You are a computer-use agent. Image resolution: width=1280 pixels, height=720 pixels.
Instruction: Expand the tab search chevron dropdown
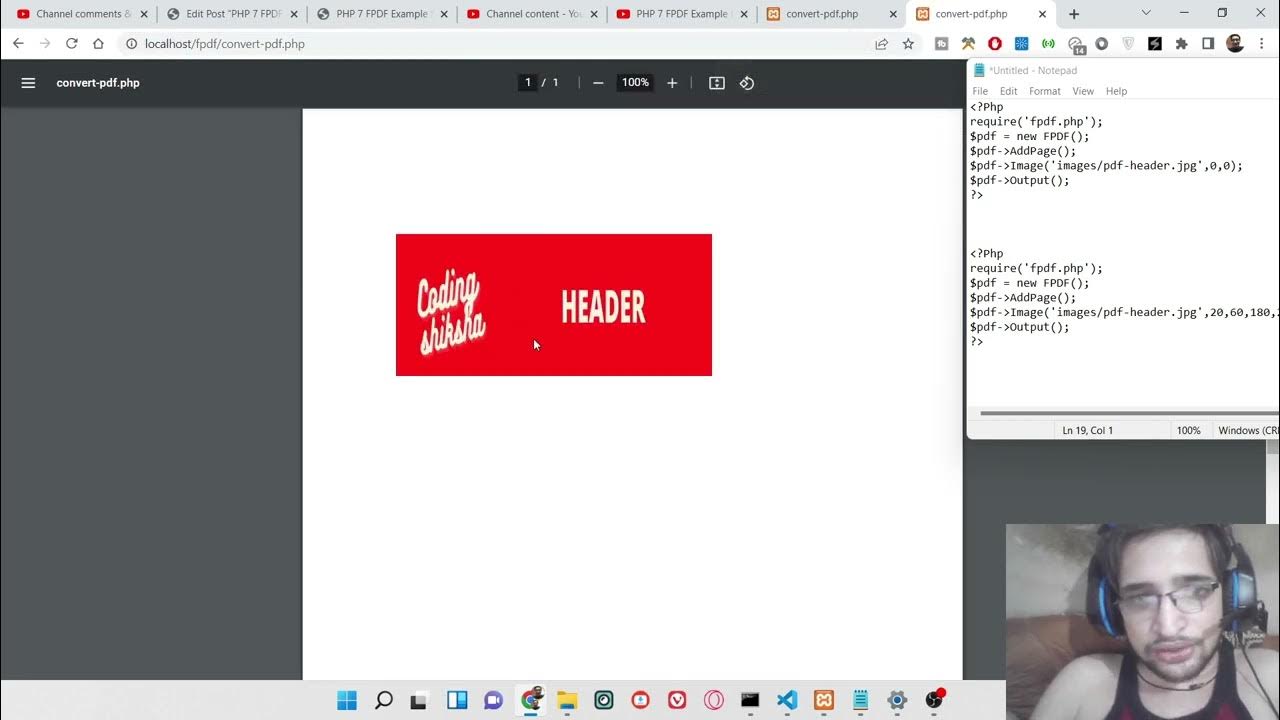tap(1146, 14)
